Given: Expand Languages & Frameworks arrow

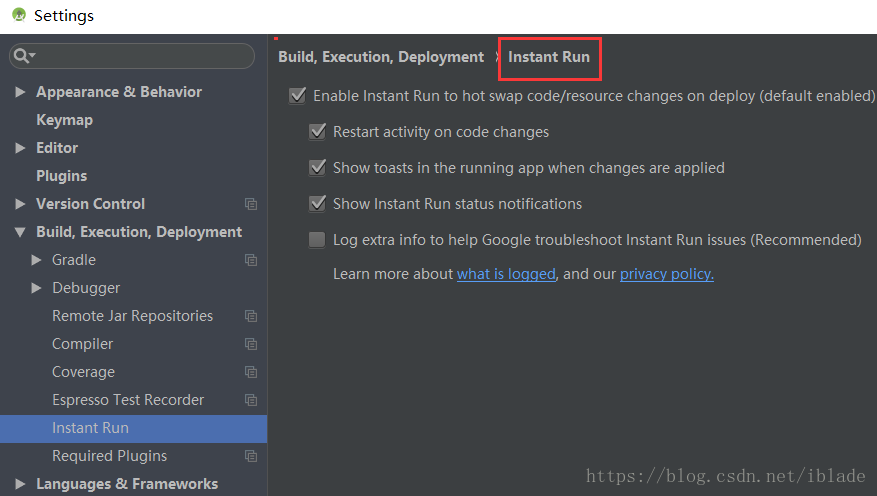Looking at the screenshot, I should (x=20, y=484).
